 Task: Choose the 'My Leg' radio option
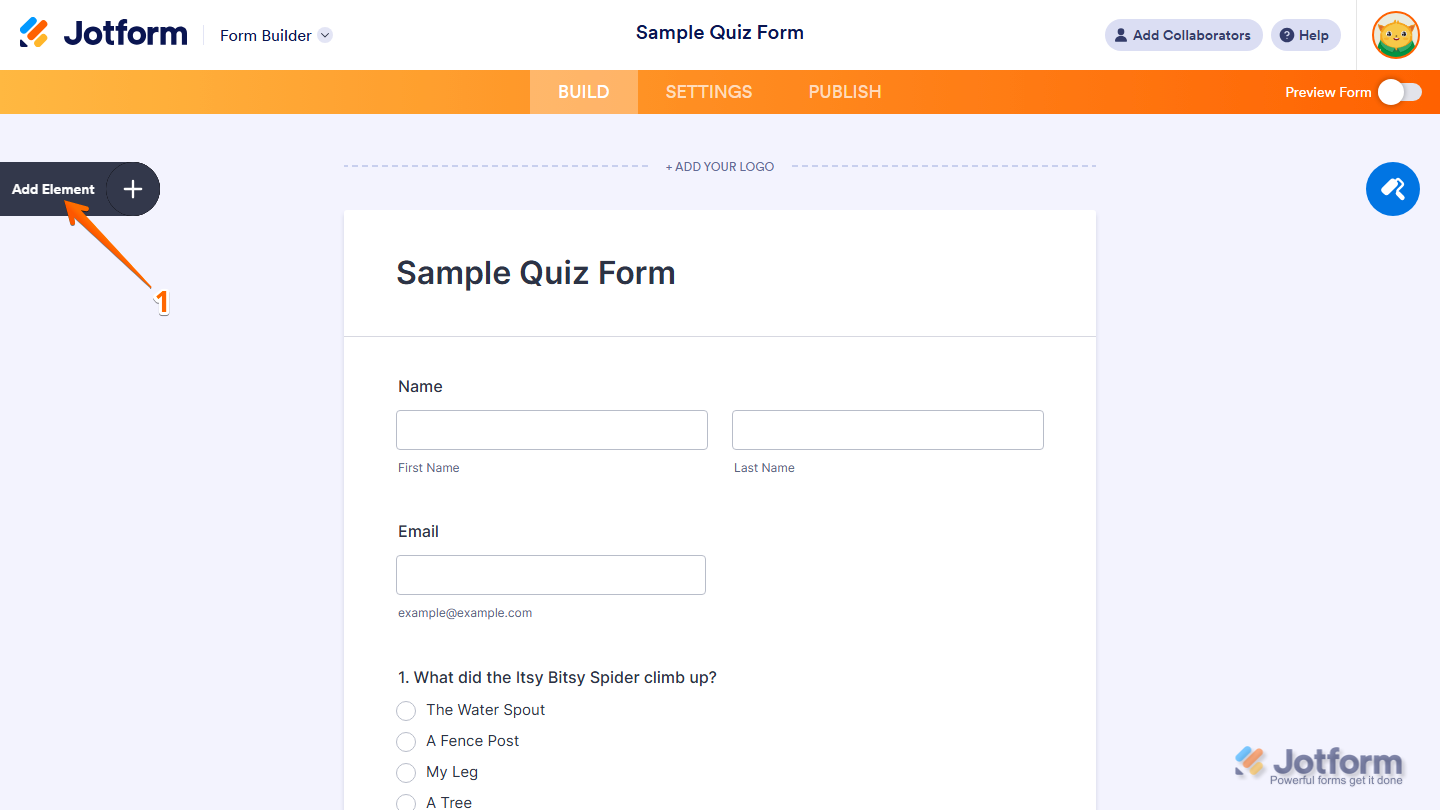(x=406, y=773)
